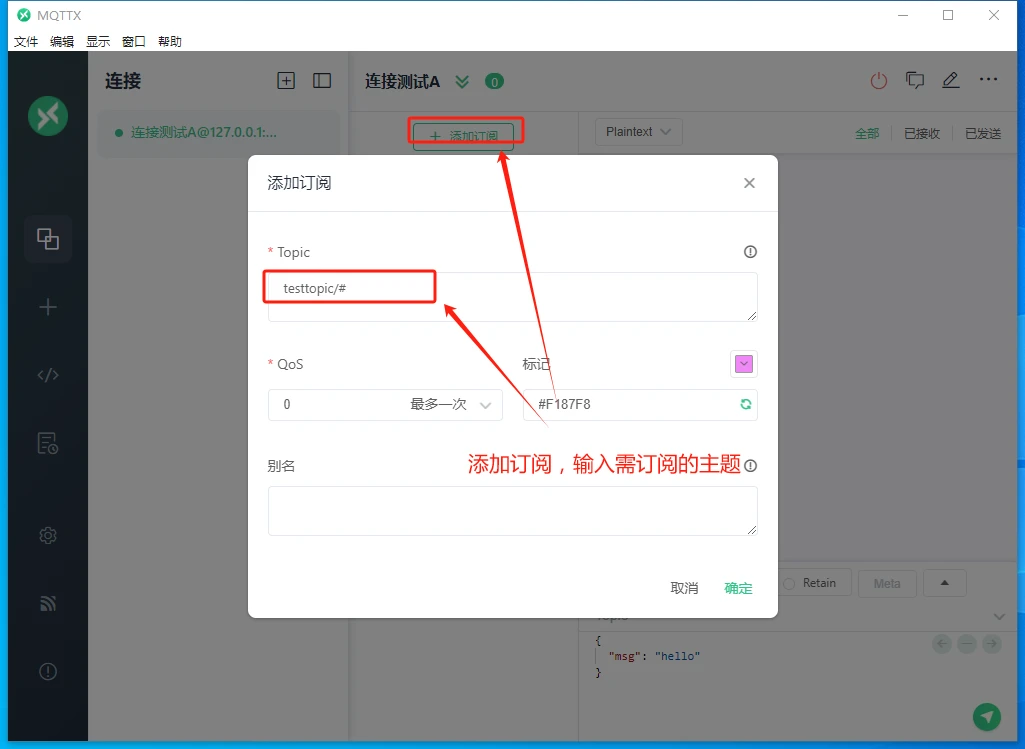Open the Script page code icon

click(x=48, y=374)
